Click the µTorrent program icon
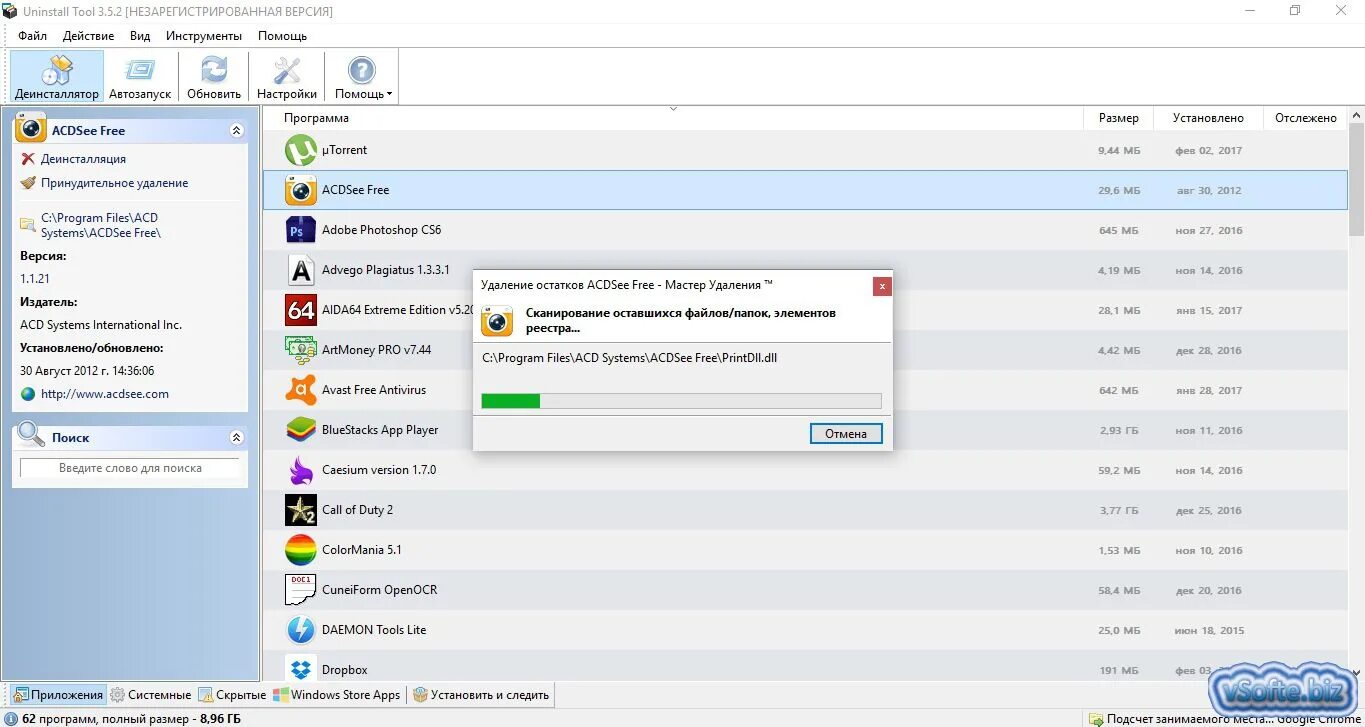This screenshot has height=727, width=1365. [301, 150]
